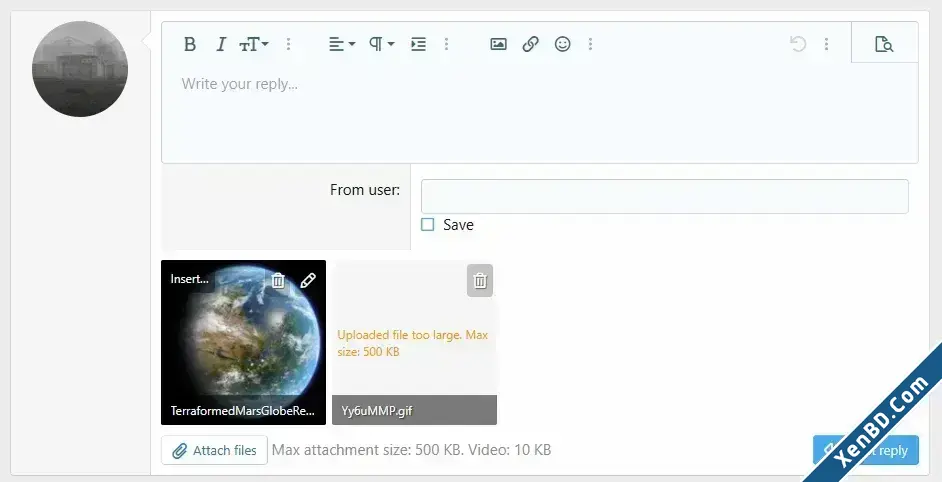Screen dimensions: 942x482
Task: Click the 'Uploaded file too large' error text
Action: (413, 343)
